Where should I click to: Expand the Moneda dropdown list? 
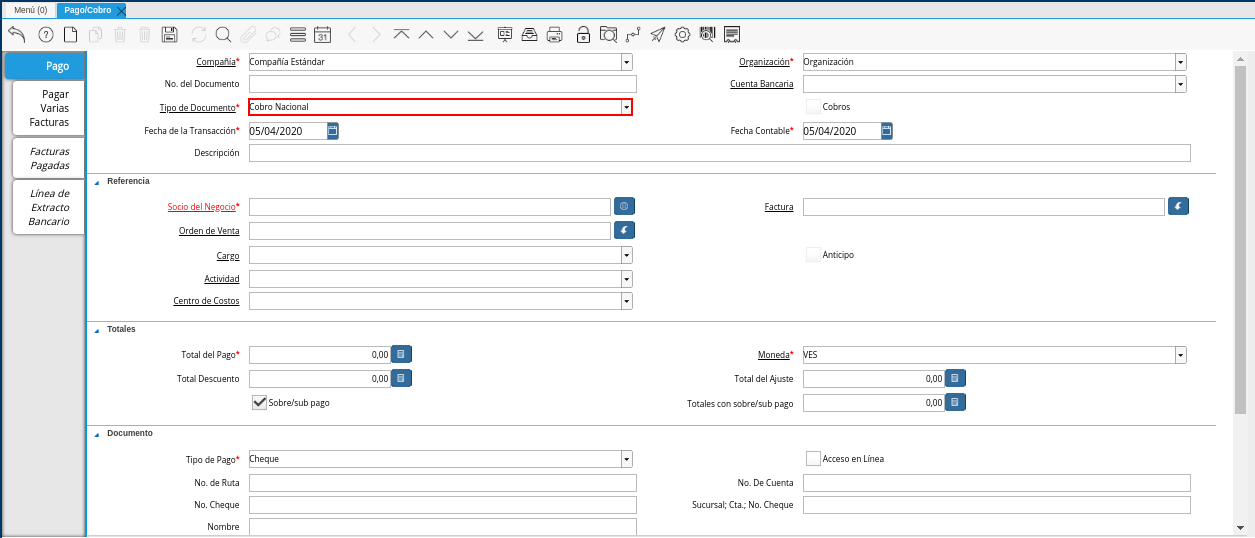click(1180, 355)
